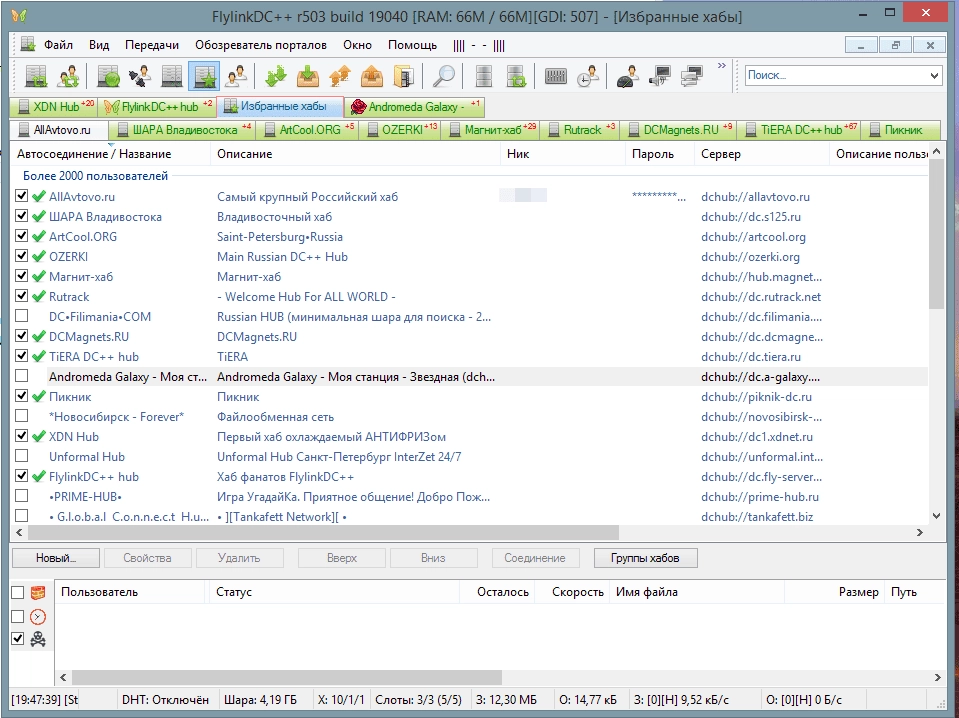Image resolution: width=959 pixels, height=718 pixels.
Task: Click the Новый... button
Action: click(x=56, y=558)
